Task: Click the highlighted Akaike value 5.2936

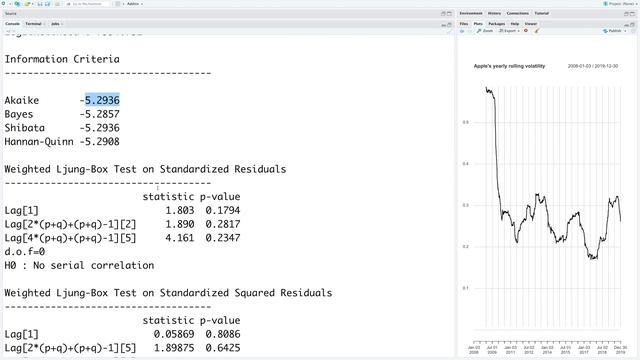Action: (102, 100)
